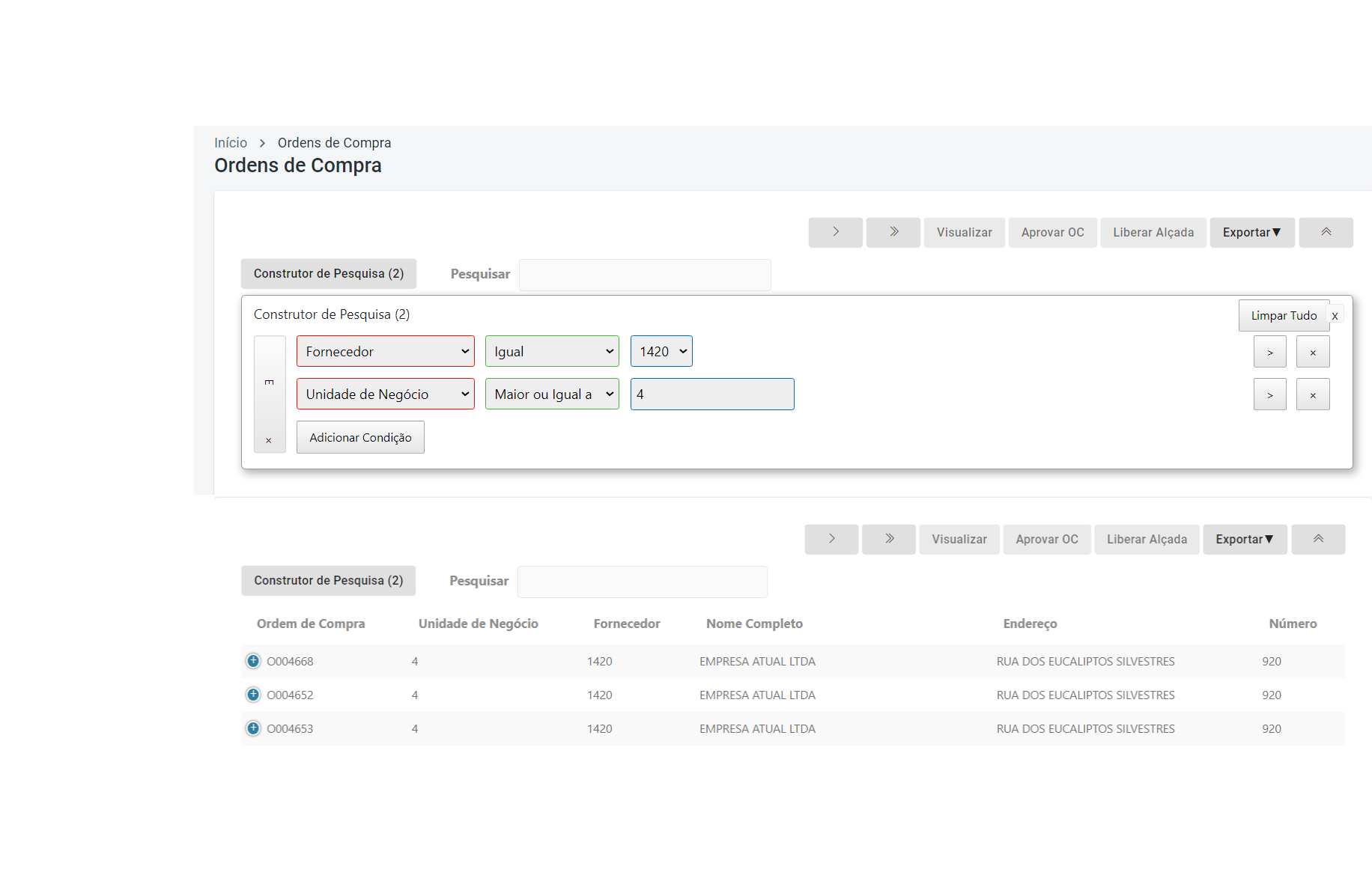The height and width of the screenshot is (896, 1372).
Task: Sort by the Unidade de Negócio column header
Action: [479, 624]
